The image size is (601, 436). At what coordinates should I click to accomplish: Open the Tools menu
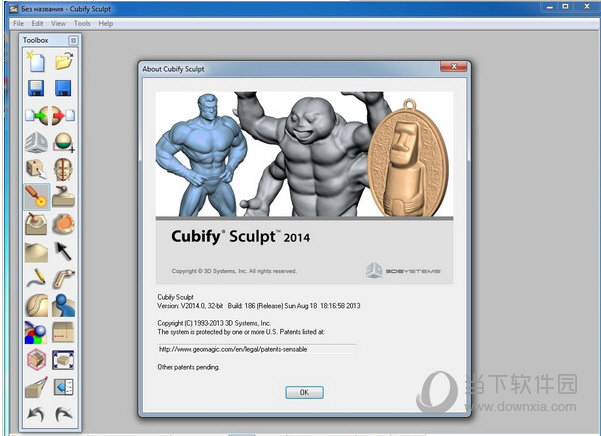(x=82, y=23)
